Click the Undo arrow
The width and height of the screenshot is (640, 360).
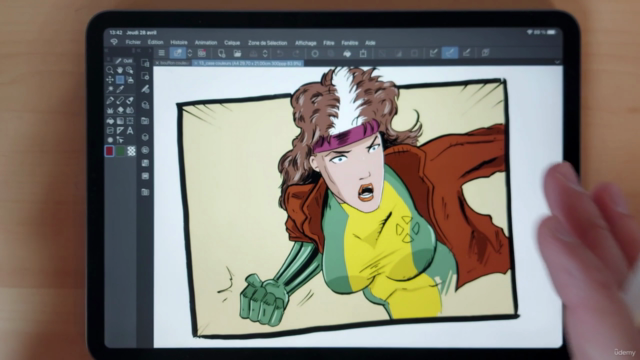pos(280,53)
